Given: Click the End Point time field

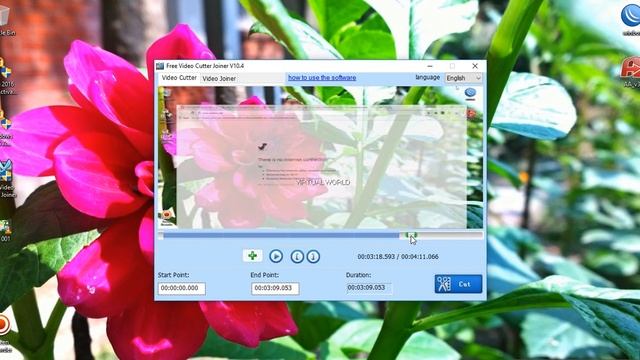Looking at the screenshot, I should click(x=275, y=288).
